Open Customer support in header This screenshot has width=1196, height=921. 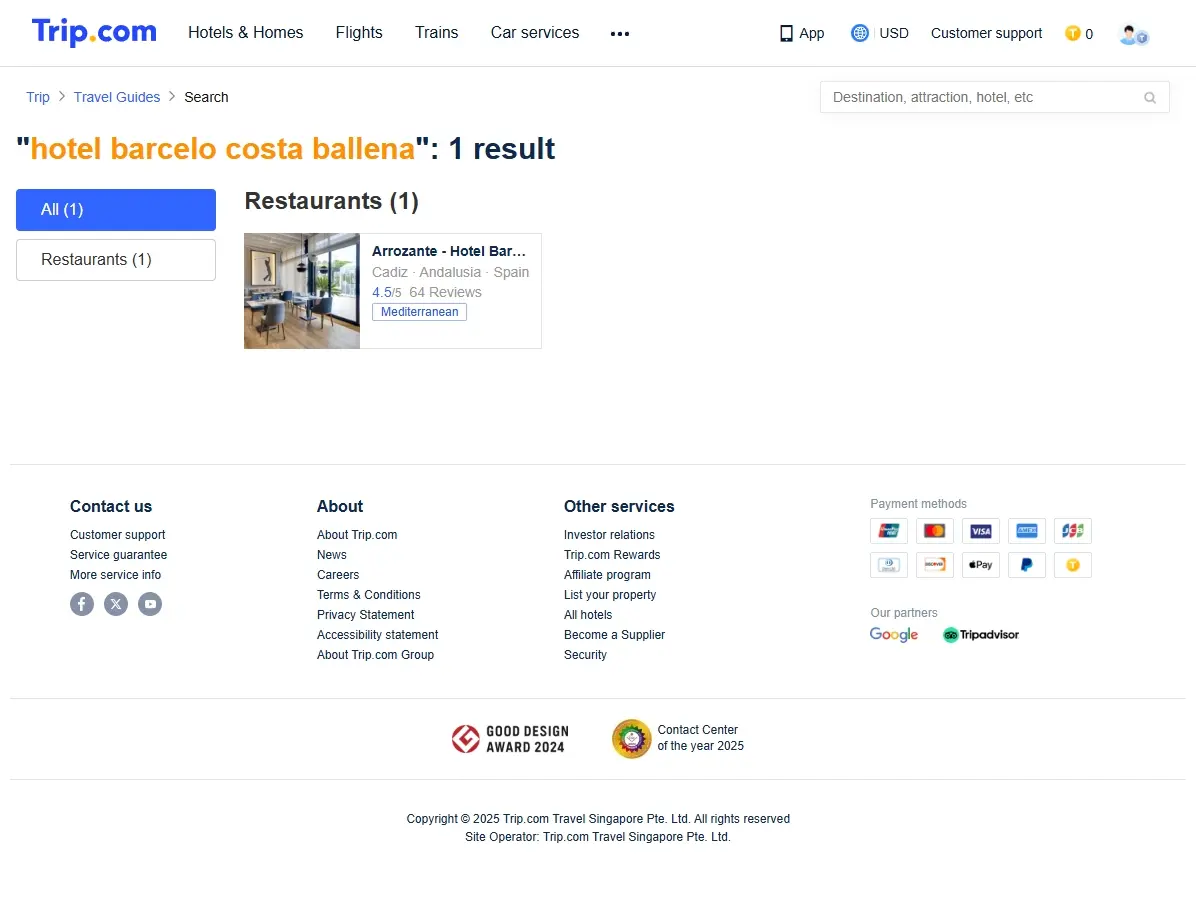pyautogui.click(x=986, y=34)
